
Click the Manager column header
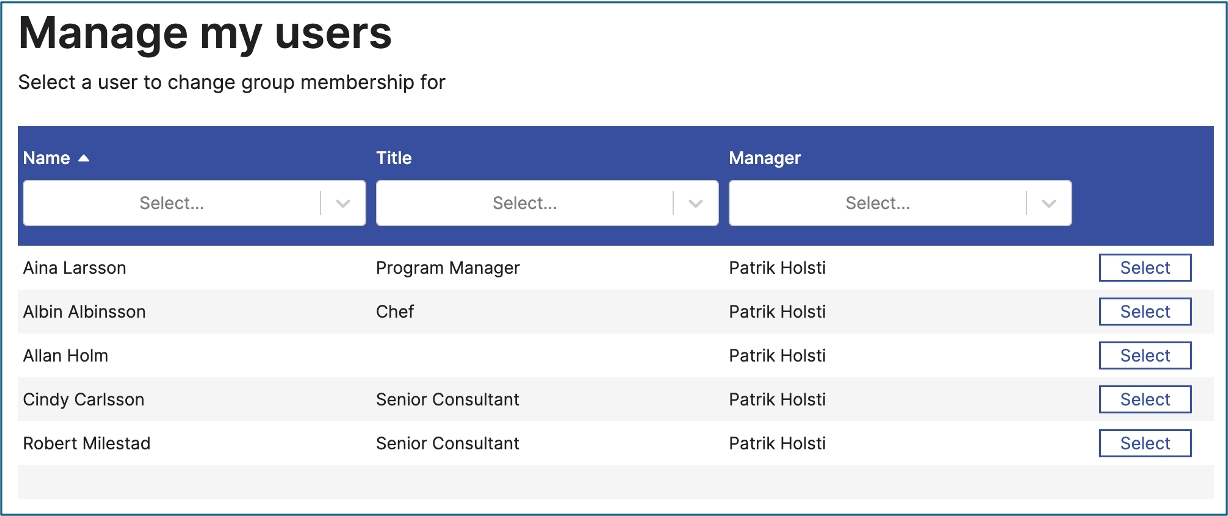click(x=765, y=158)
